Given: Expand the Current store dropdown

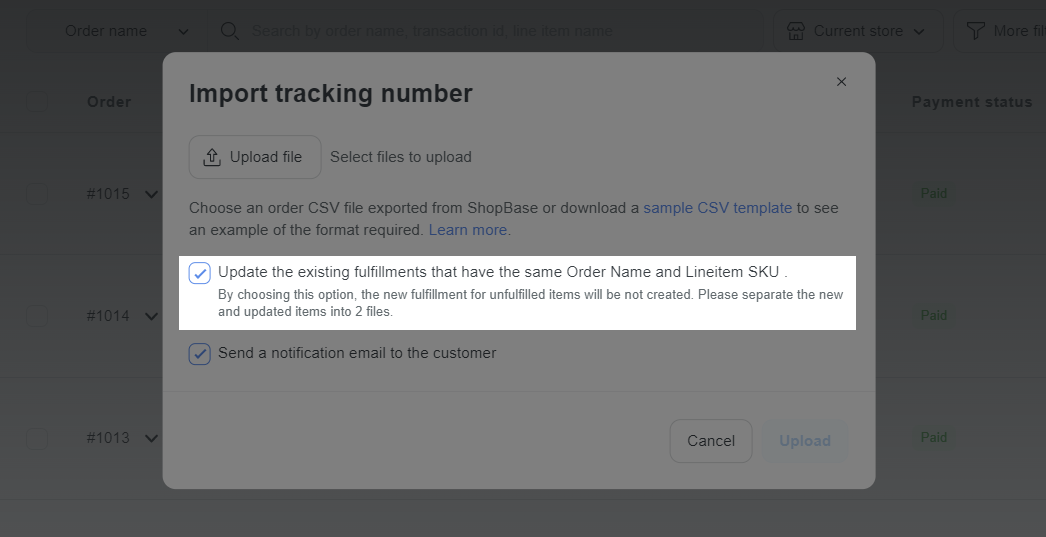Looking at the screenshot, I should pyautogui.click(x=858, y=31).
